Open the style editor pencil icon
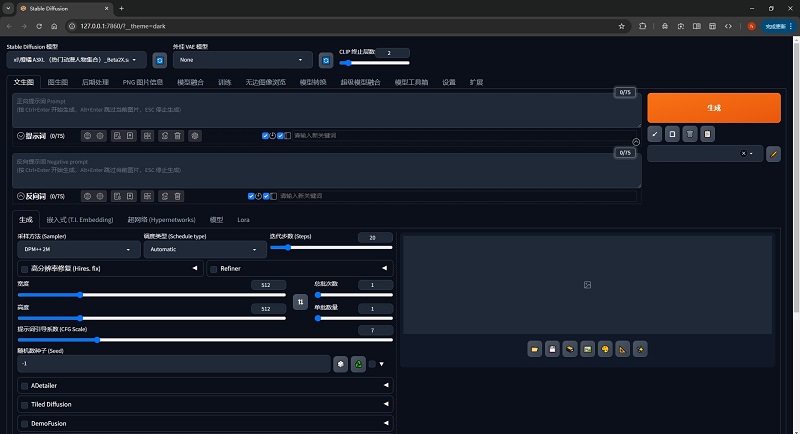The width and height of the screenshot is (800, 434). point(773,154)
